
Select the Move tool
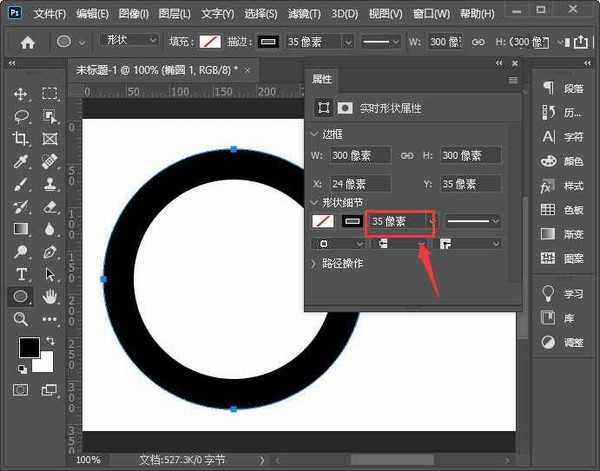pos(20,94)
